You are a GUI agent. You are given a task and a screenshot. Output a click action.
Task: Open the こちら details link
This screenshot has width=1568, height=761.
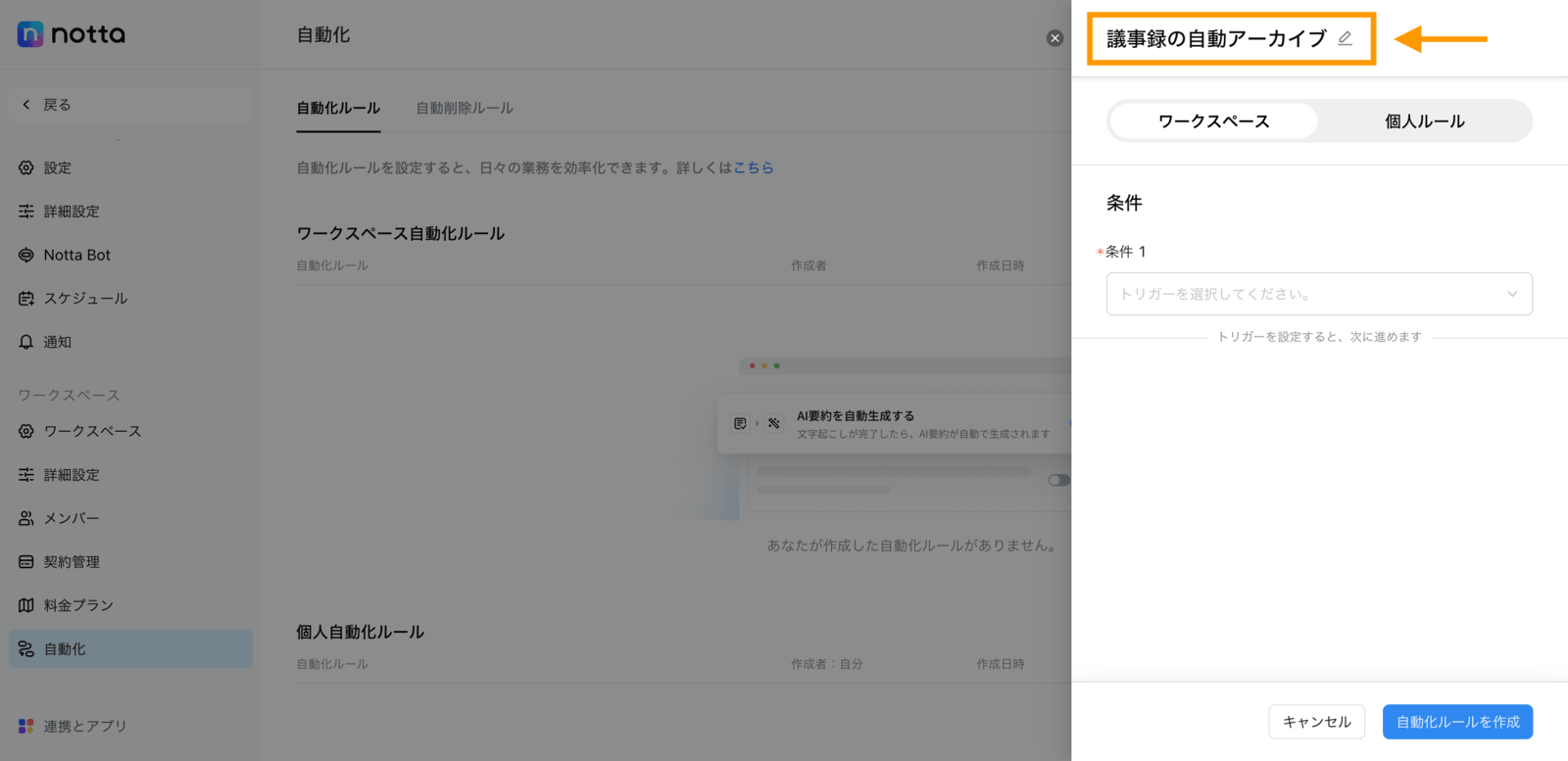point(753,167)
